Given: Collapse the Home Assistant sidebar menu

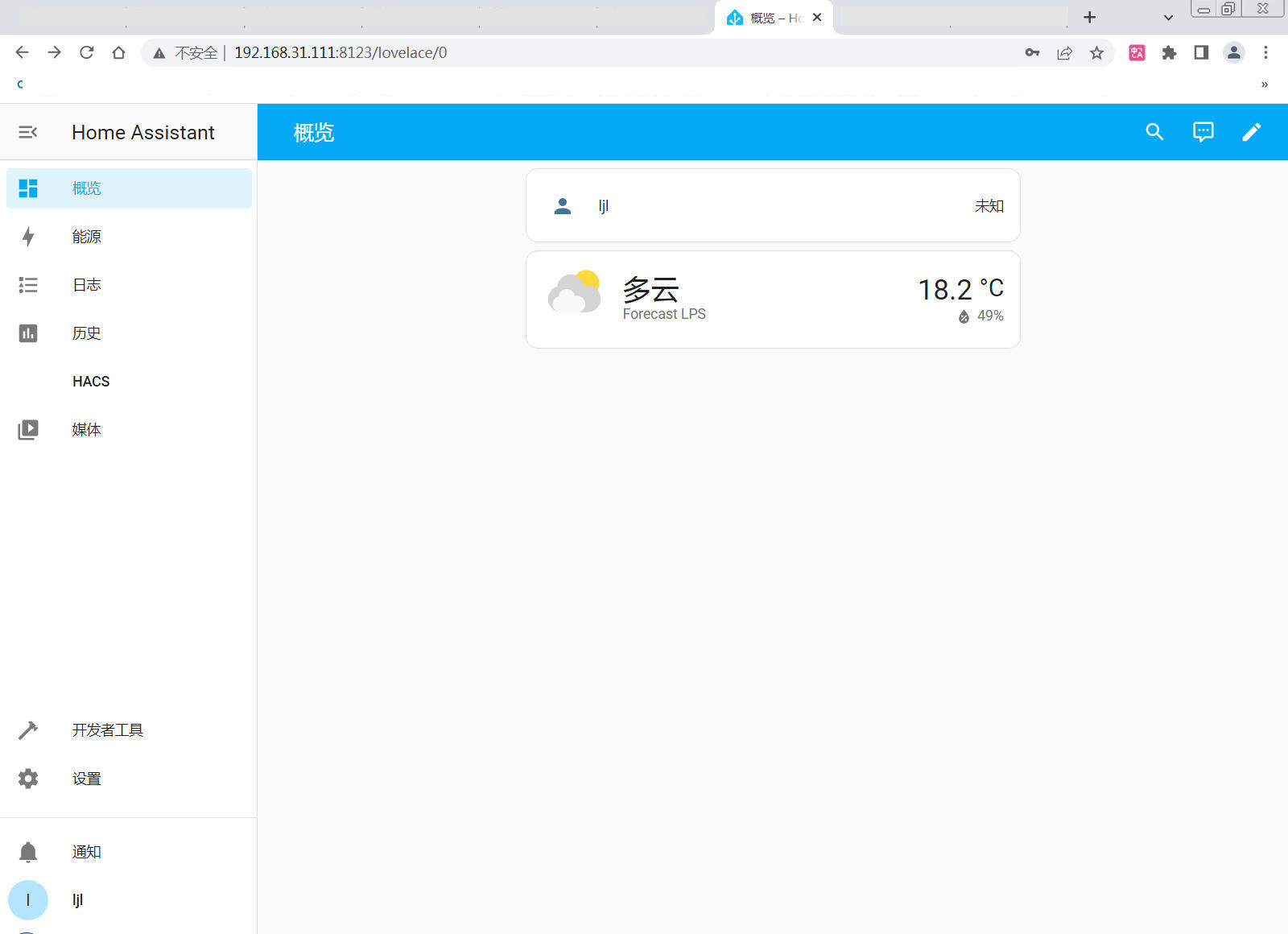Looking at the screenshot, I should pos(28,132).
